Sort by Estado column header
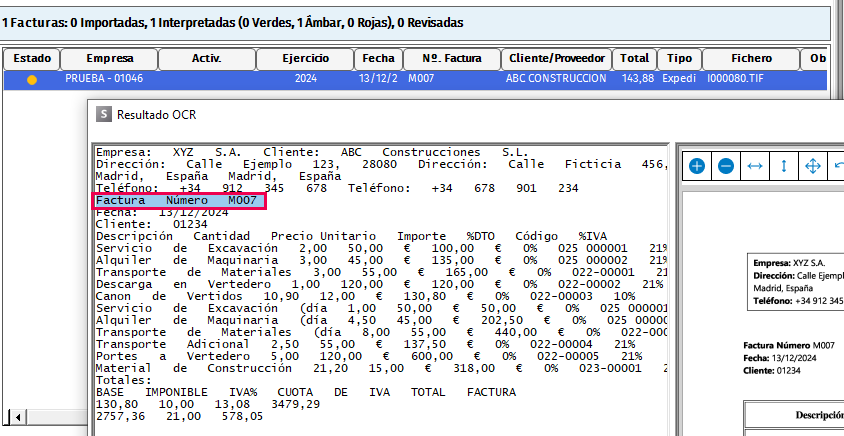The height and width of the screenshot is (436, 844). (x=32, y=59)
